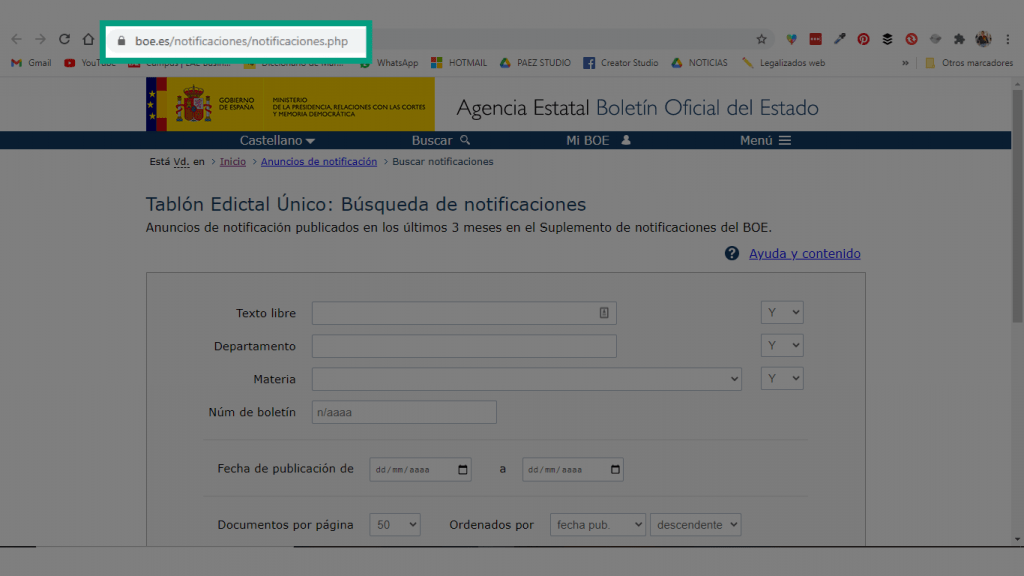Open Chrome three-dot menu
The height and width of the screenshot is (576, 1024).
[x=1008, y=39]
